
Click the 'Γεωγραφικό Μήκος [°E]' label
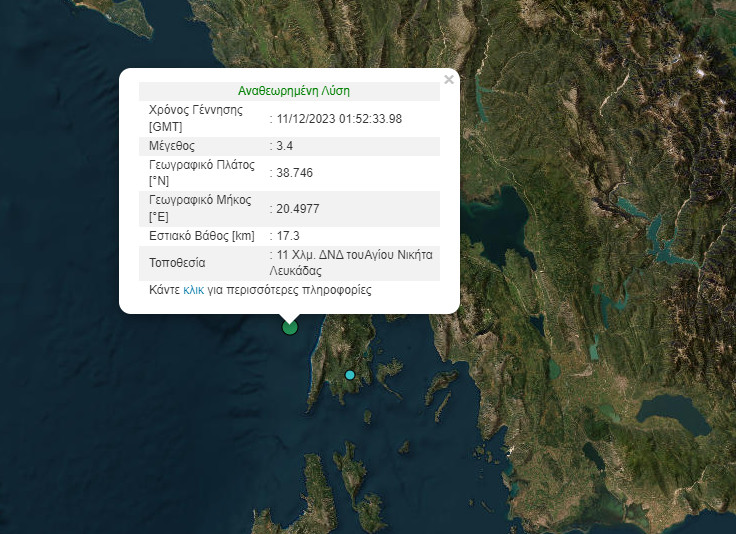[200, 207]
